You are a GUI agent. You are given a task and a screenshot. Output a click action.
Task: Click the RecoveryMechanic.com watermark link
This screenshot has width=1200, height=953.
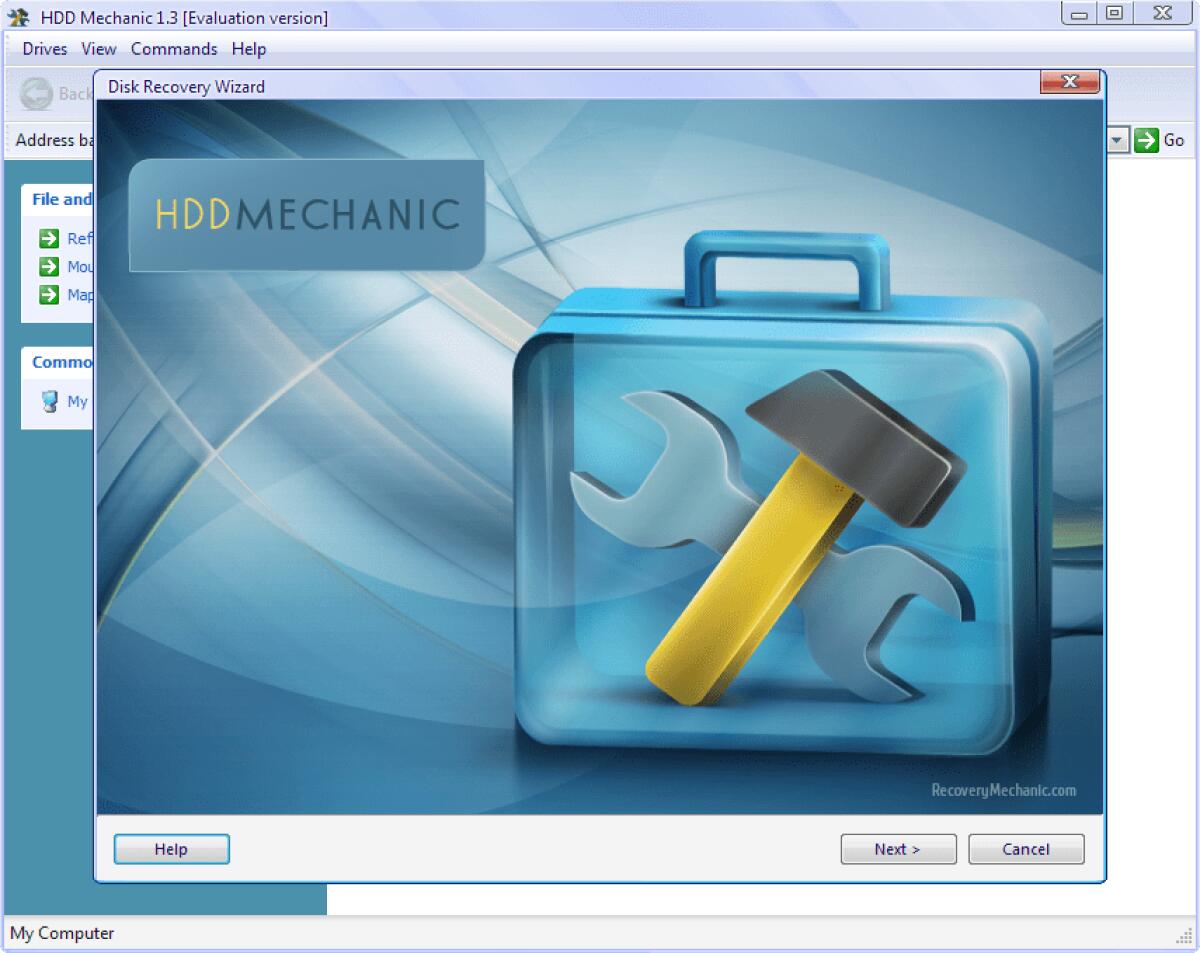pos(1002,789)
